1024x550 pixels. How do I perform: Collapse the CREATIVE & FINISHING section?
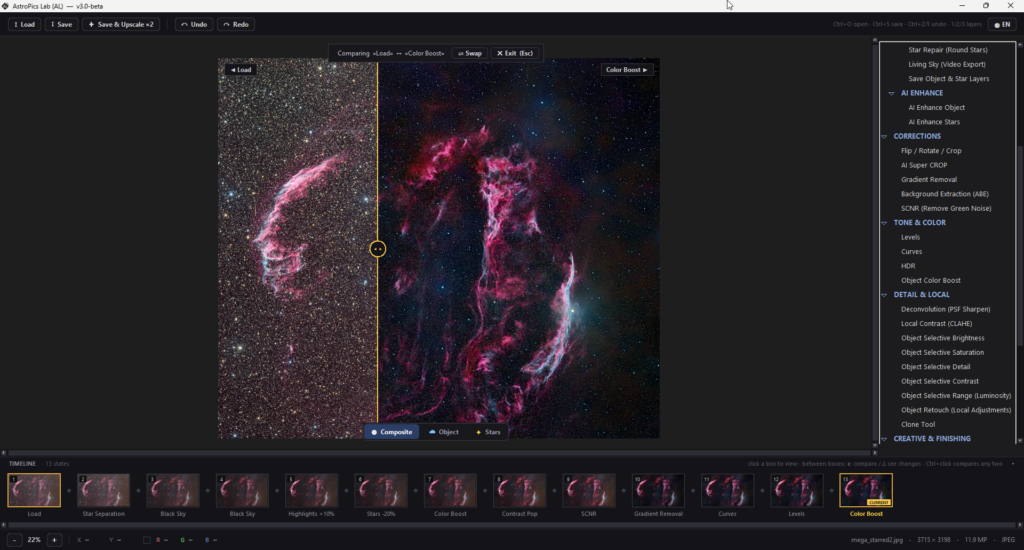[x=884, y=439]
